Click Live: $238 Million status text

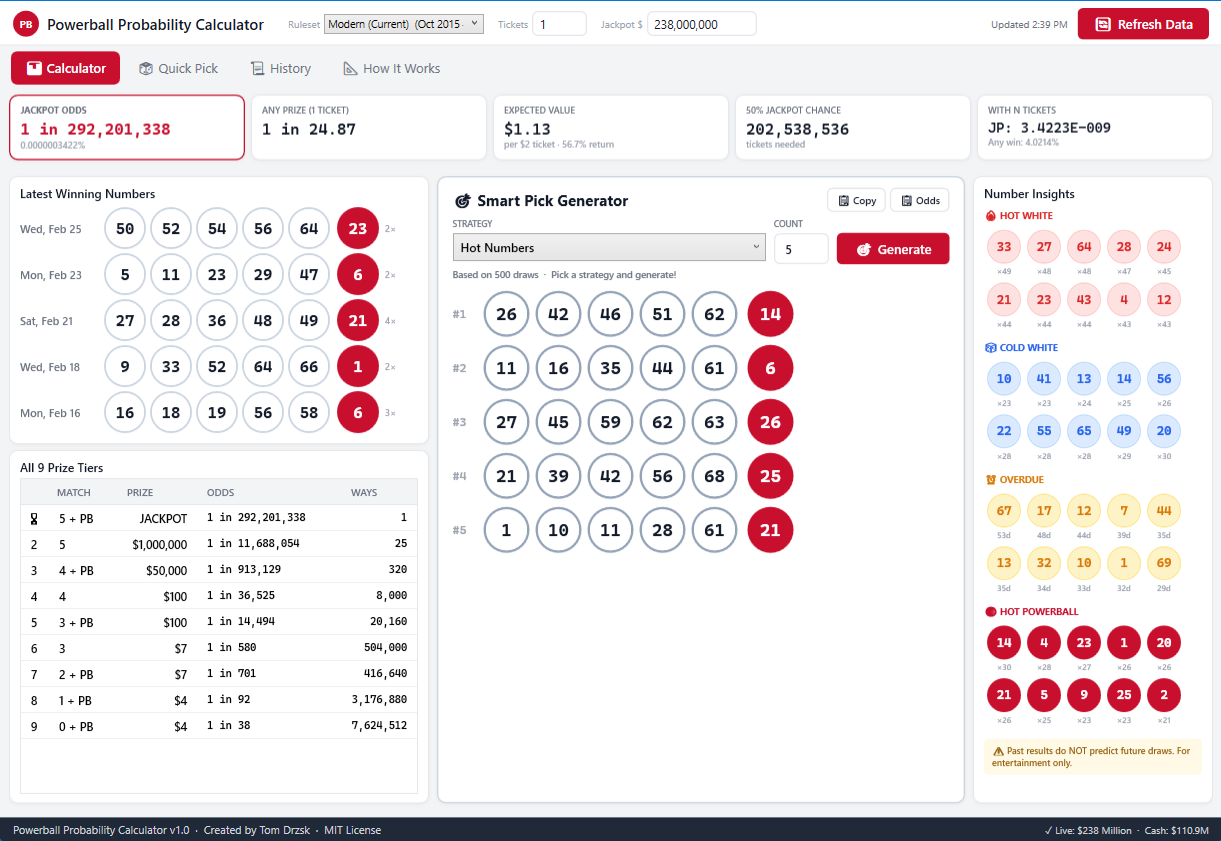coord(1087,830)
